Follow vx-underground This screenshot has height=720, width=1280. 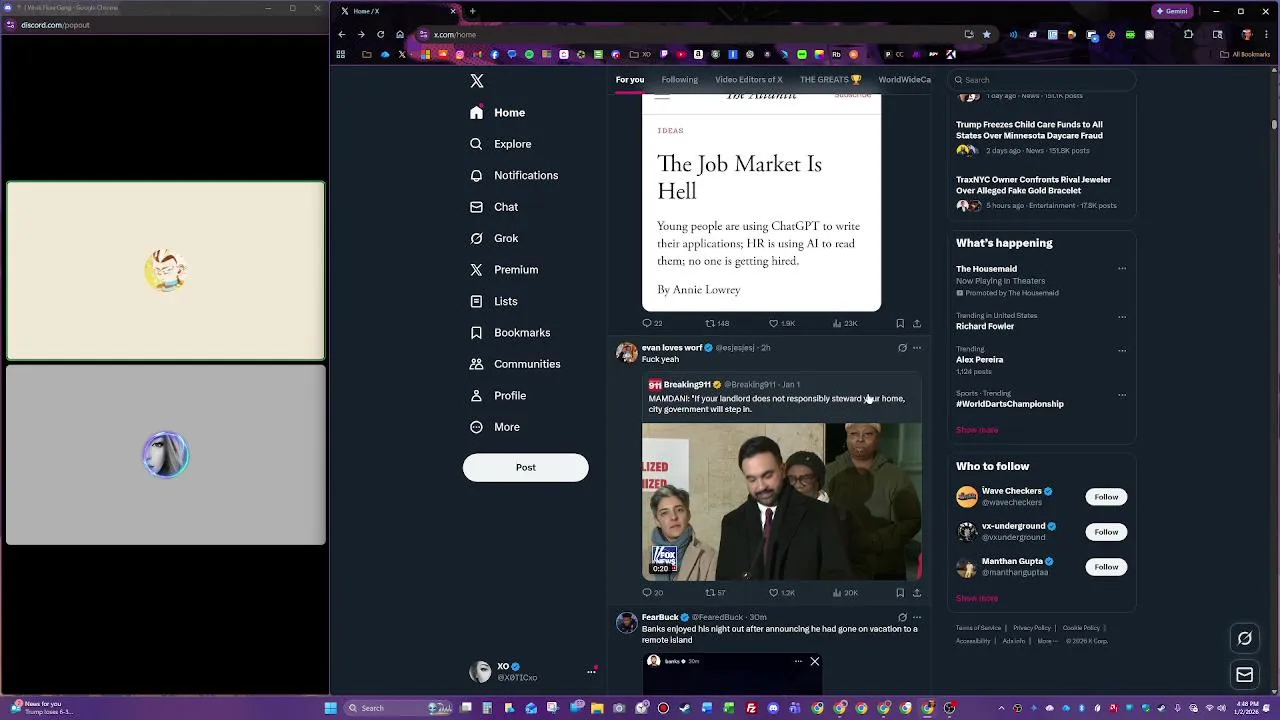[x=1106, y=532]
